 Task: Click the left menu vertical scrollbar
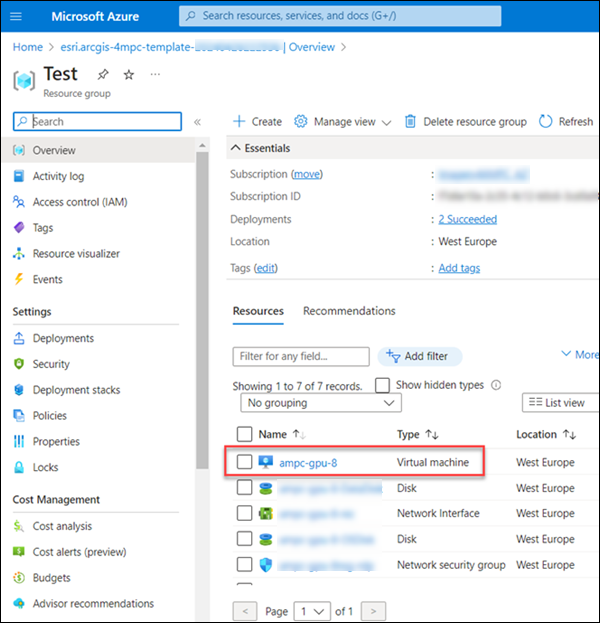tap(202, 310)
